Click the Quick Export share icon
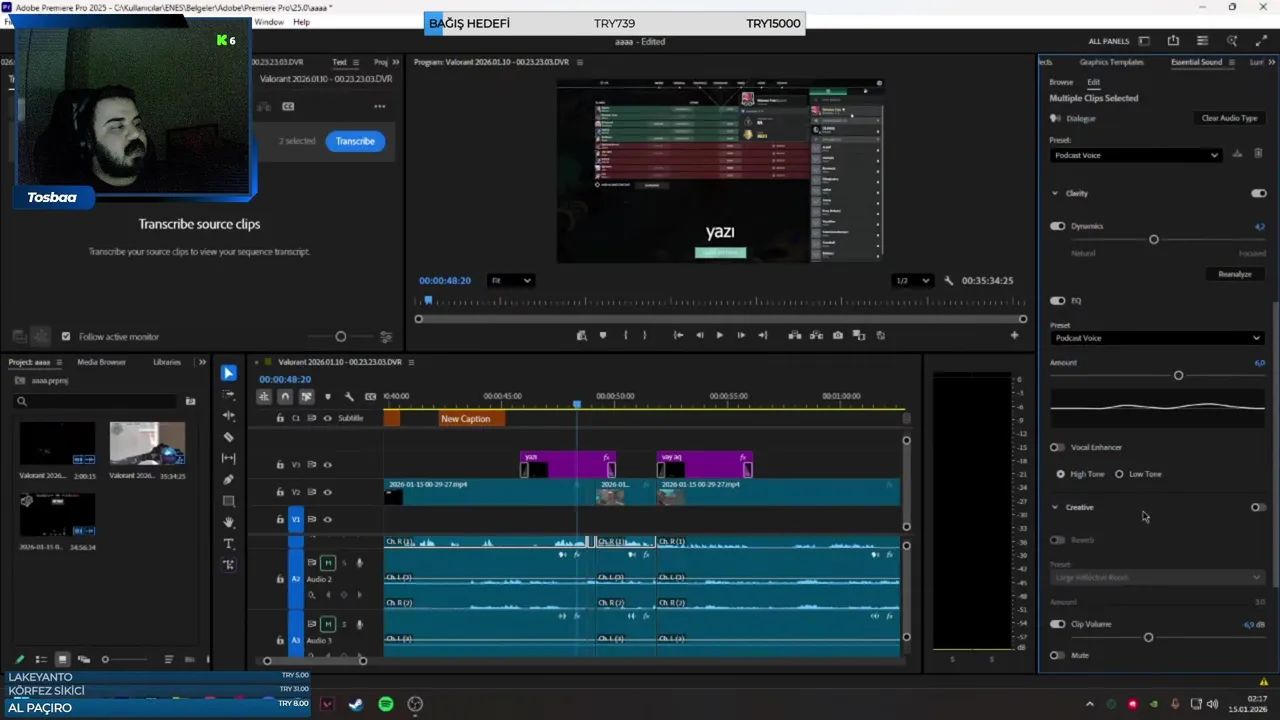Screen dimensions: 1280x720 (x=1173, y=41)
